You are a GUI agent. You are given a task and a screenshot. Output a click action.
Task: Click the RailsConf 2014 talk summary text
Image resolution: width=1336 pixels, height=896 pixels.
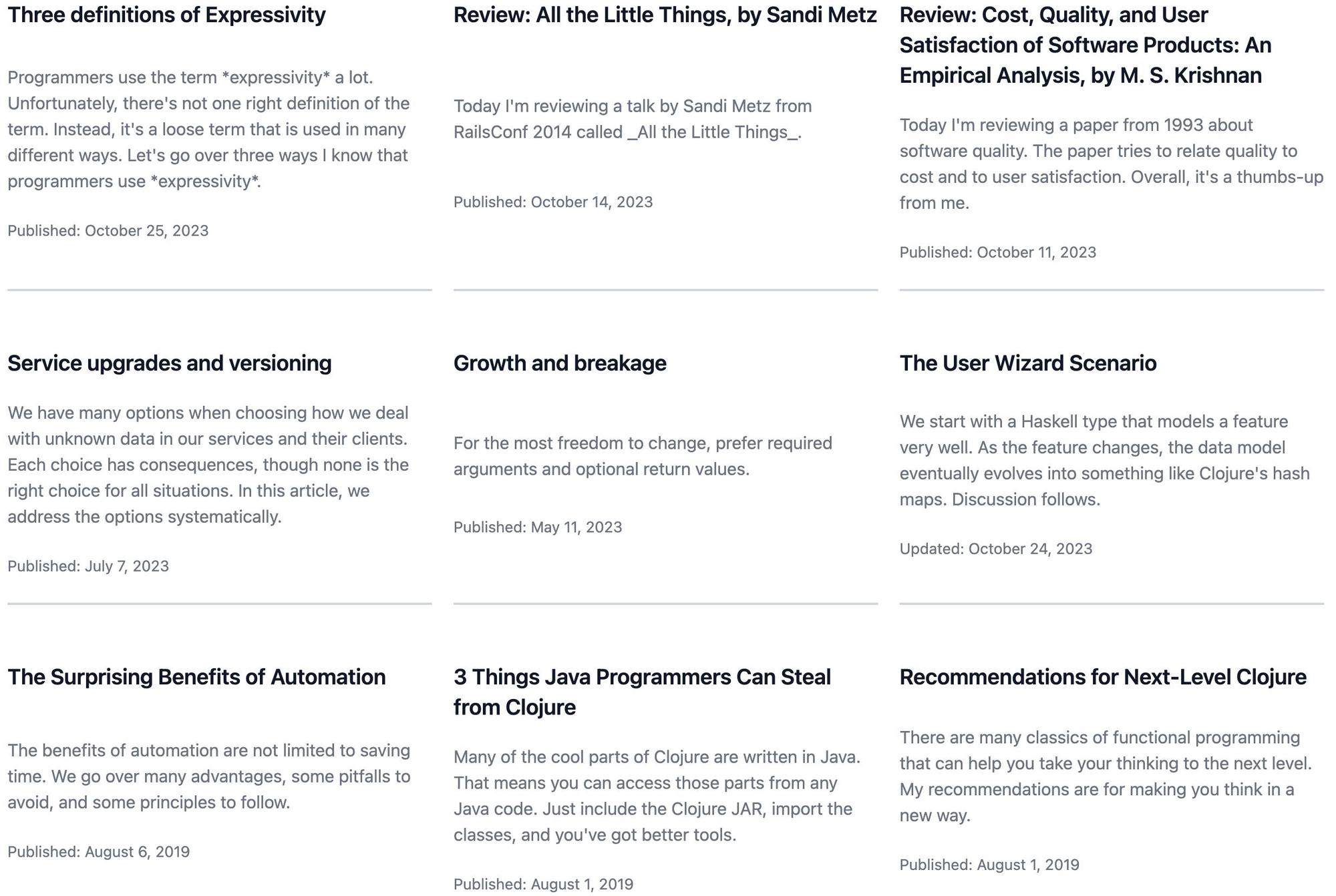point(633,119)
